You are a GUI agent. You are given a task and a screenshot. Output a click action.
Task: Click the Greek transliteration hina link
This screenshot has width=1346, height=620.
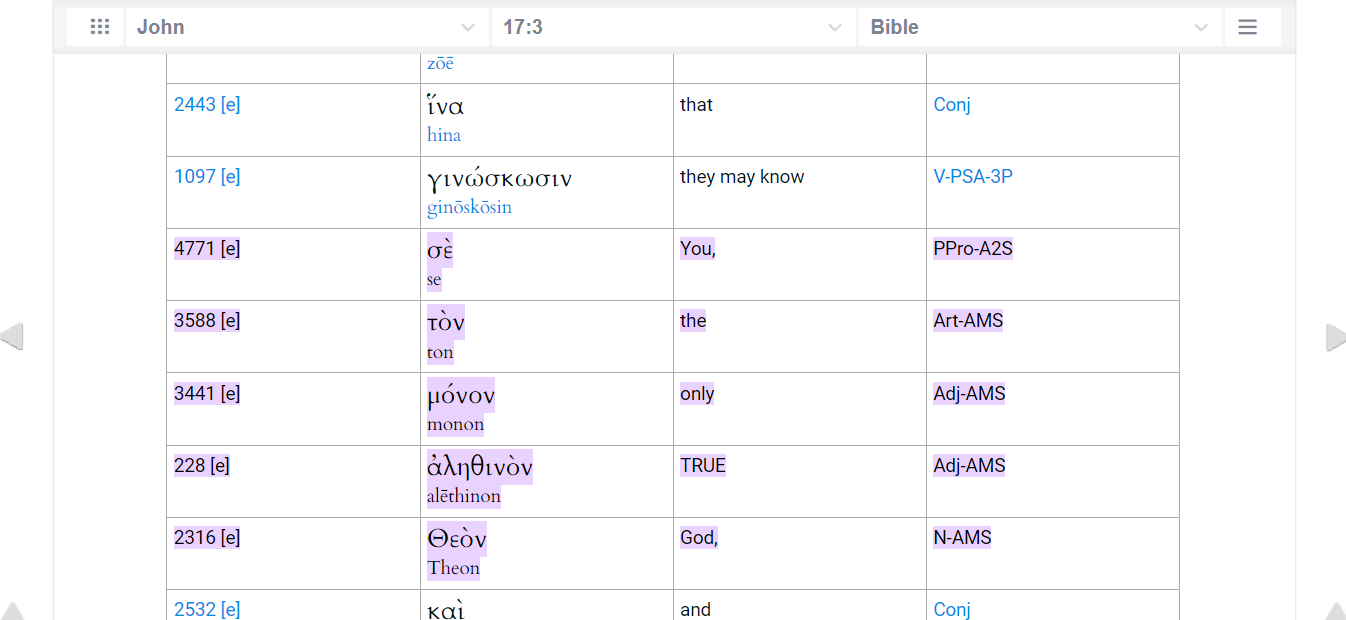(x=444, y=135)
